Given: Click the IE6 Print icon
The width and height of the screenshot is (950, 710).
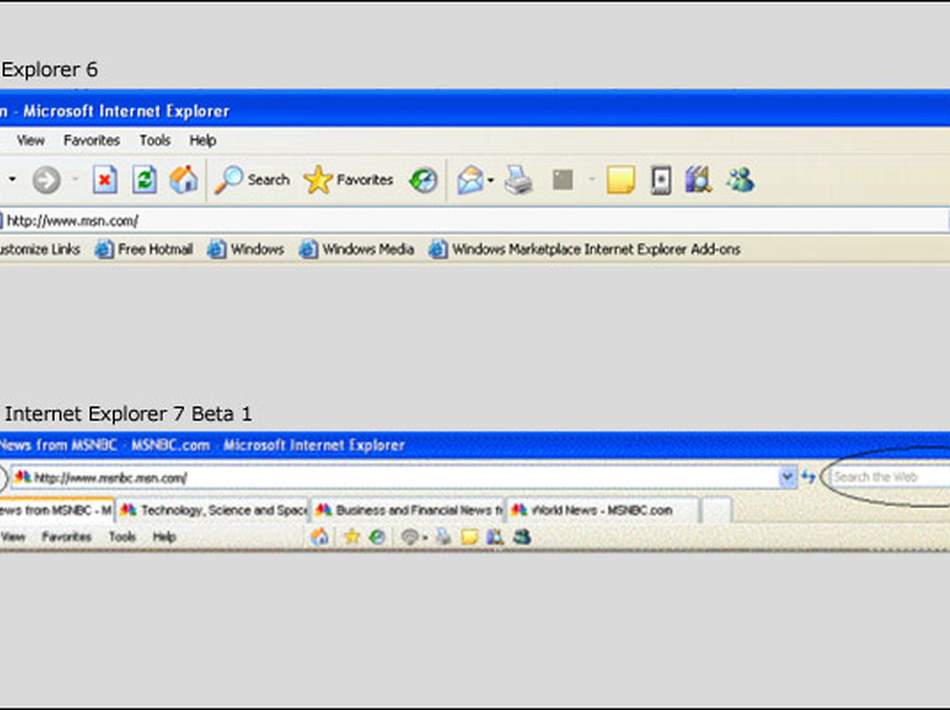Looking at the screenshot, I should (x=519, y=180).
